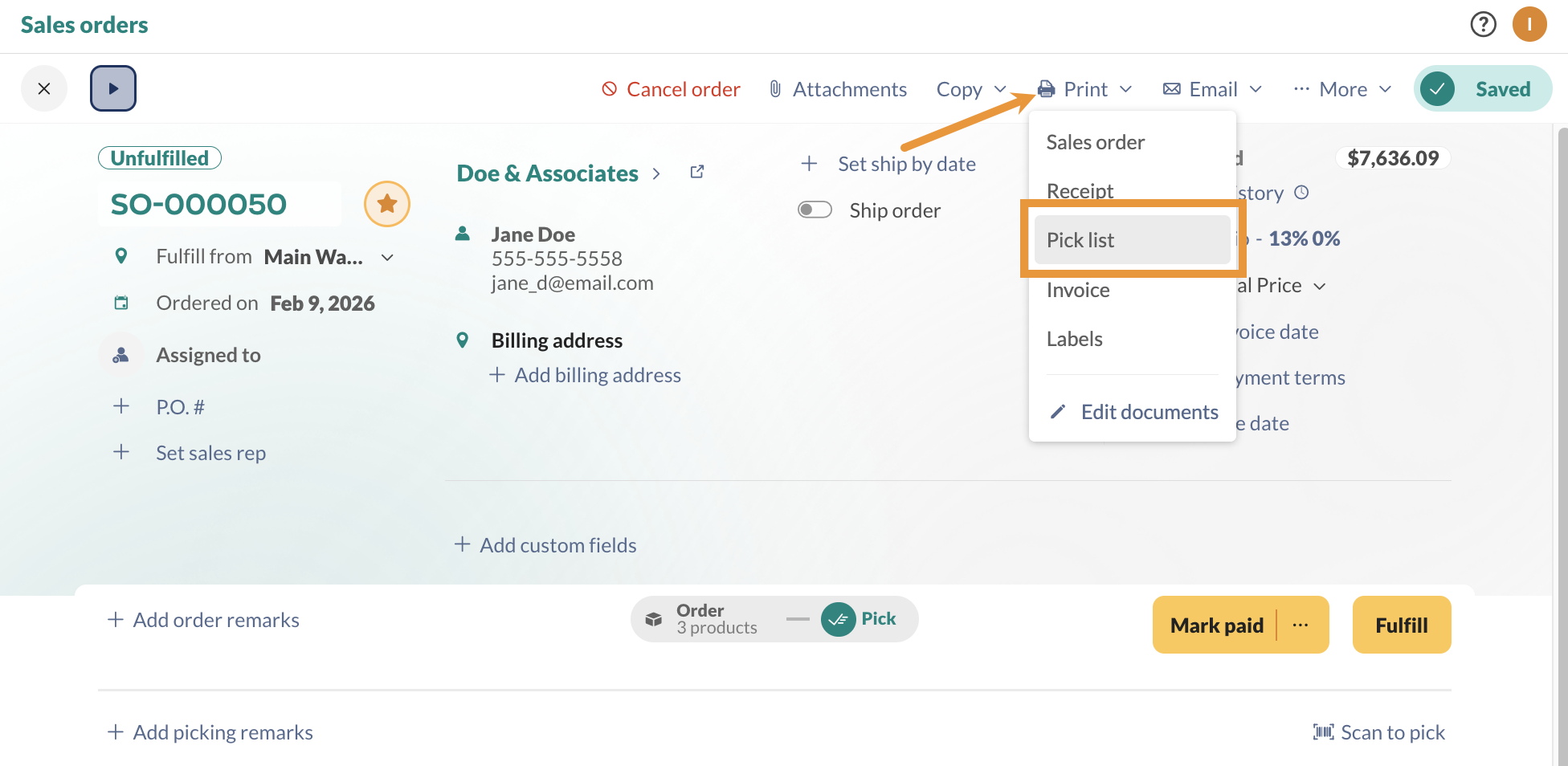Open the help menu via question mark icon
1568x766 pixels.
click(x=1483, y=24)
